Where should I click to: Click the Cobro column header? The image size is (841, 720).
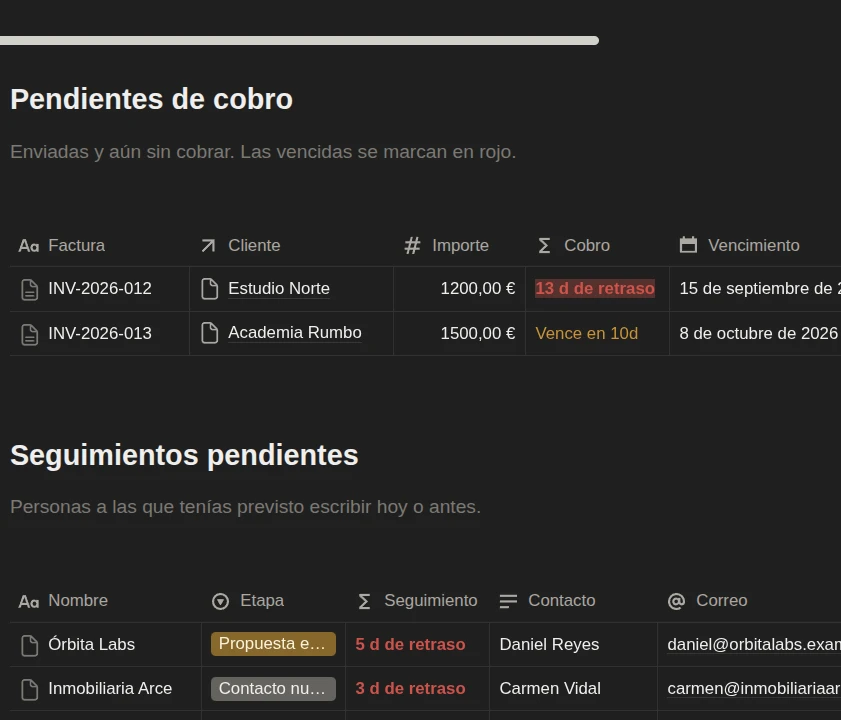pos(597,245)
